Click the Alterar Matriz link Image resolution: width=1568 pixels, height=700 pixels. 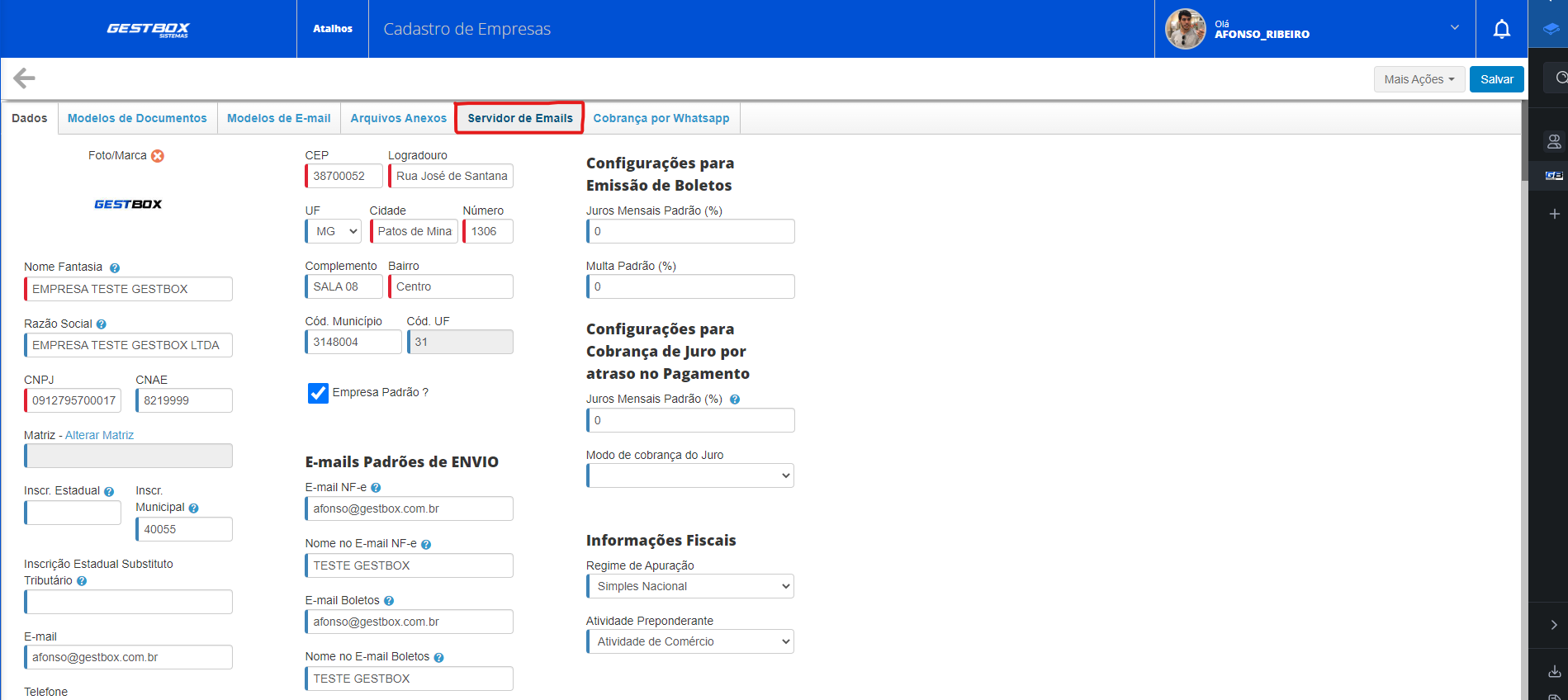[99, 435]
